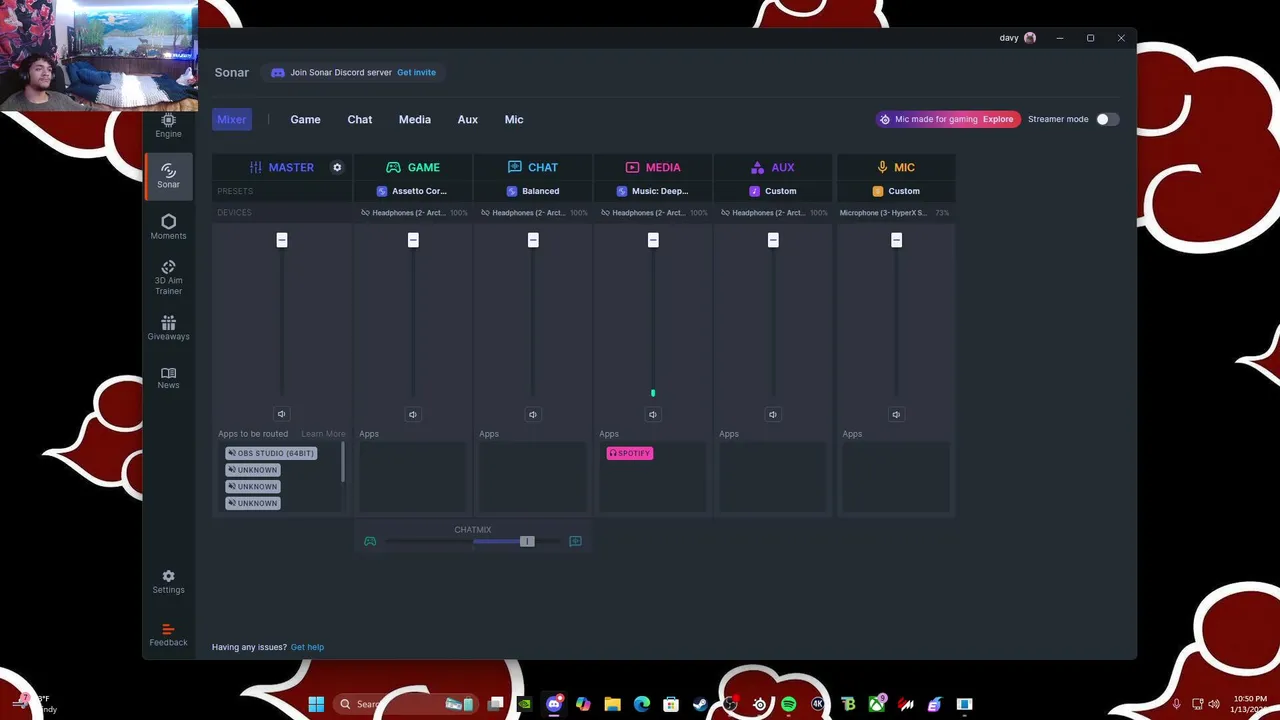The width and height of the screenshot is (1280, 720).
Task: Click the Chat volume slider handle
Action: (x=533, y=240)
